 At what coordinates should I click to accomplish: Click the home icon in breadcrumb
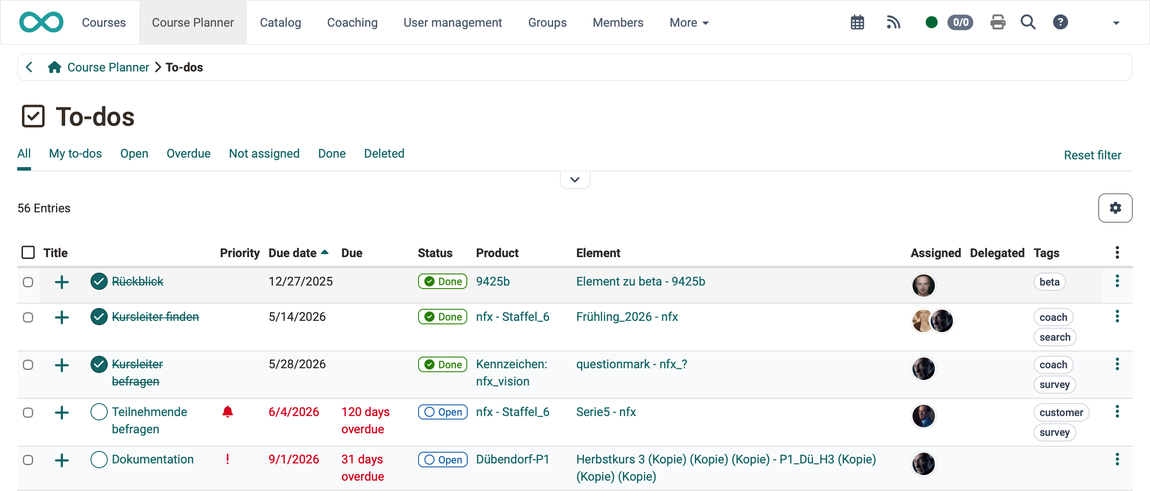click(x=54, y=67)
